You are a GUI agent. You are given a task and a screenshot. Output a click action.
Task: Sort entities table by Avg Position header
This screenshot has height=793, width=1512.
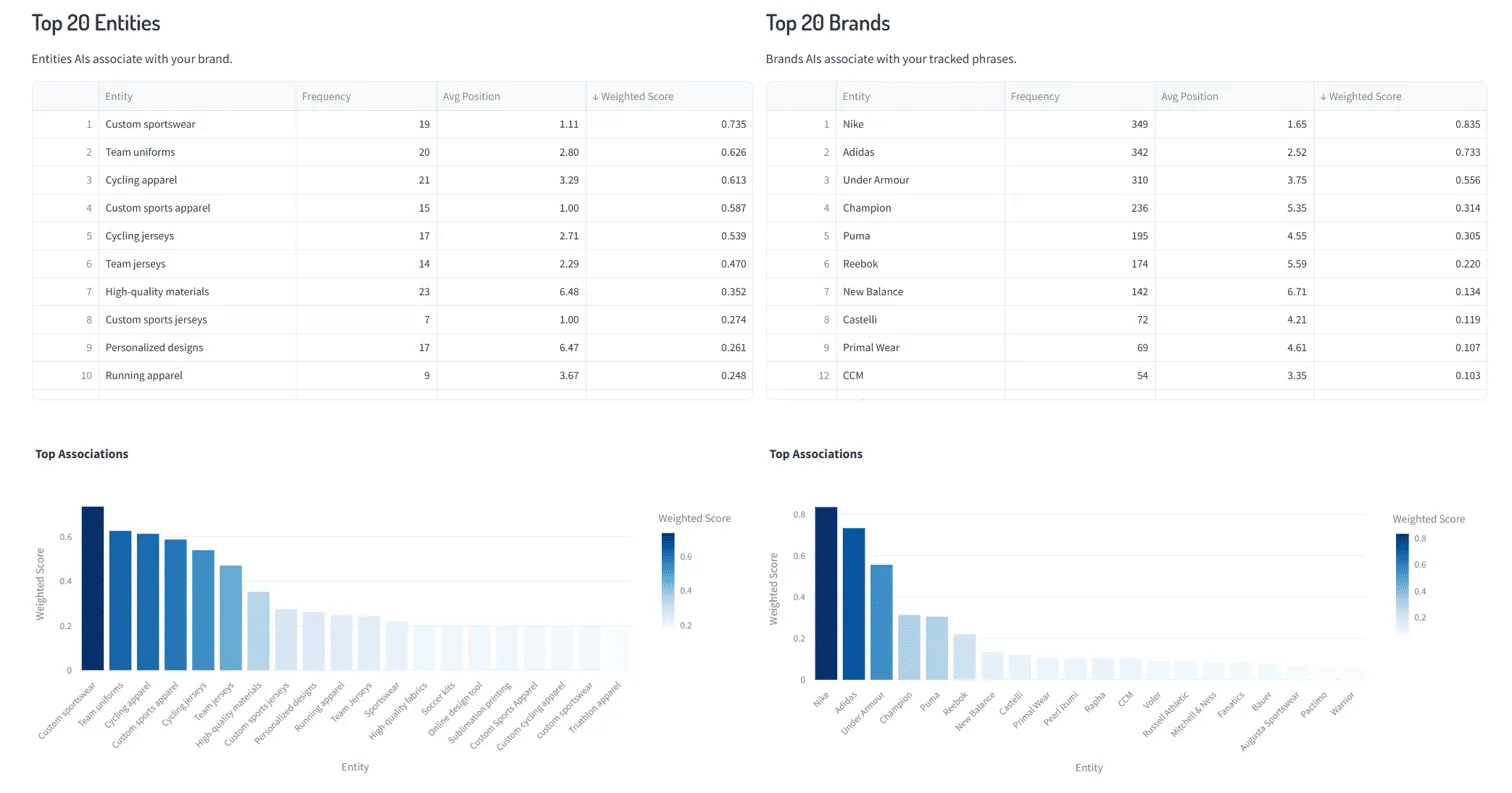(511, 96)
